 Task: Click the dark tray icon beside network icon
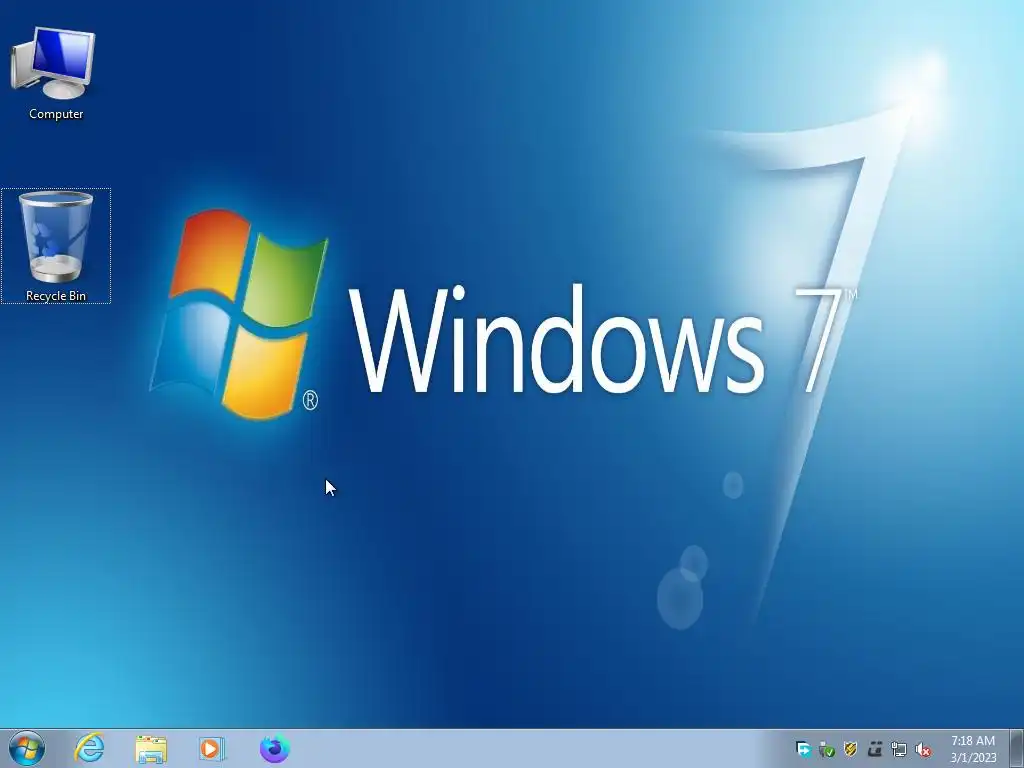coord(874,749)
